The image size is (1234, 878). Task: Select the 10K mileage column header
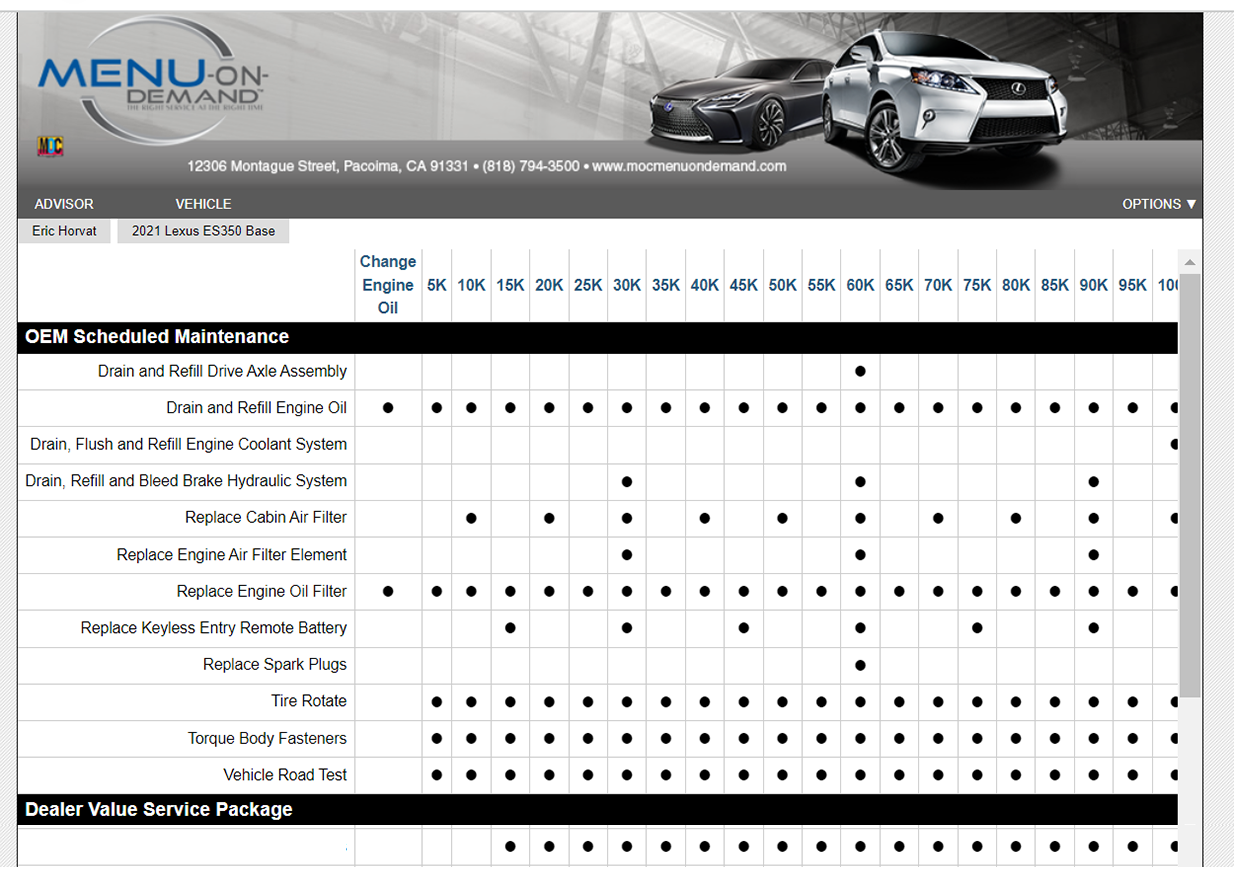471,285
